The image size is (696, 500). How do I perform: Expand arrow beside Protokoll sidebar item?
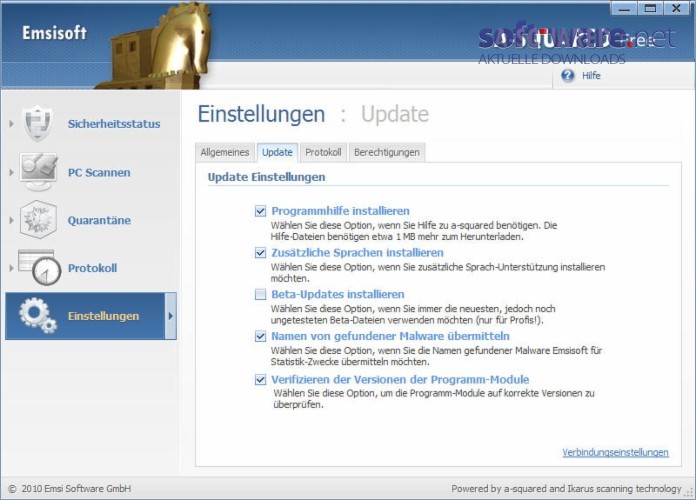(11, 268)
